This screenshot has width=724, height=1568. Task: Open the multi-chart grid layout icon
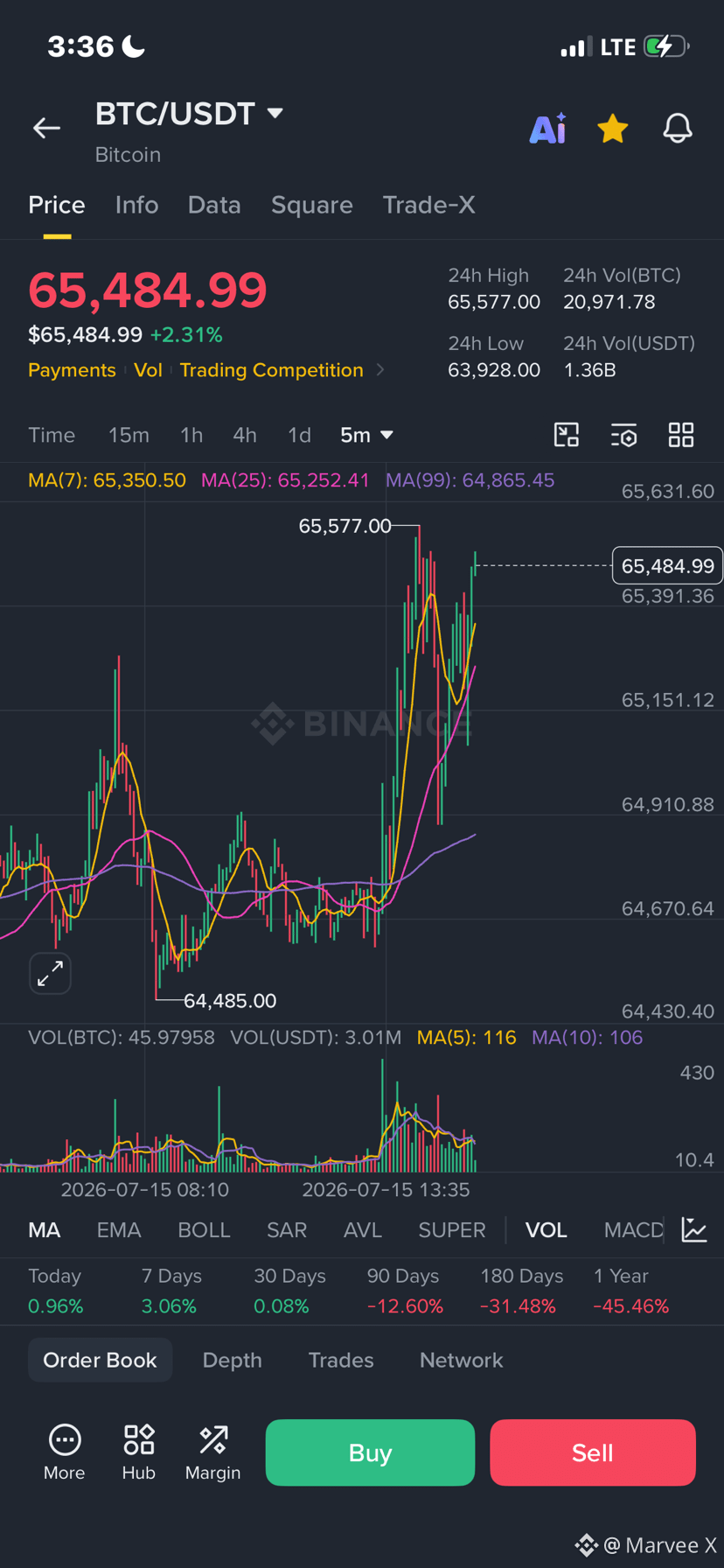[681, 435]
